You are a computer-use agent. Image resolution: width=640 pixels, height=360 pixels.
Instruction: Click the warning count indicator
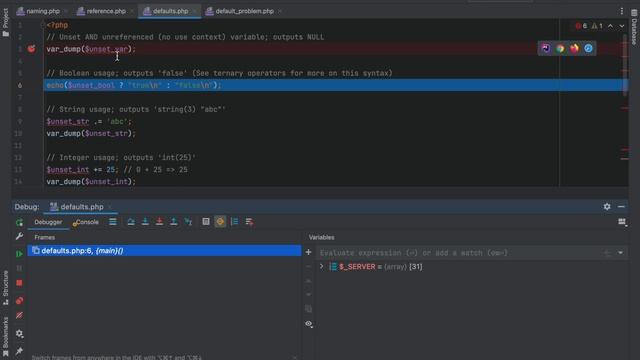pyautogui.click(x=597, y=26)
